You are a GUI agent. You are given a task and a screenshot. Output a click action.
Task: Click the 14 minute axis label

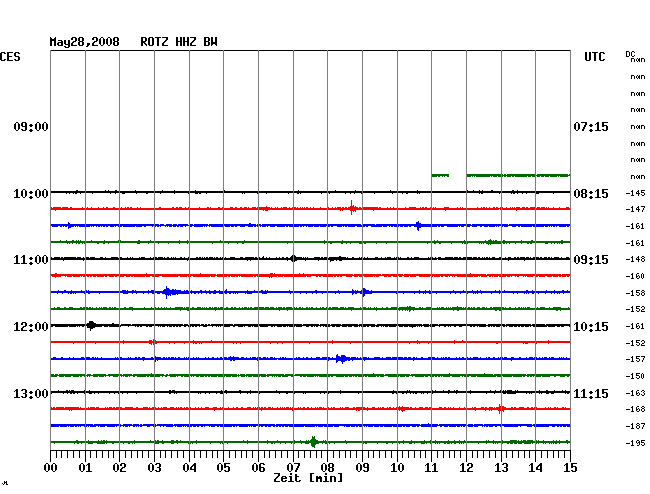(535, 468)
